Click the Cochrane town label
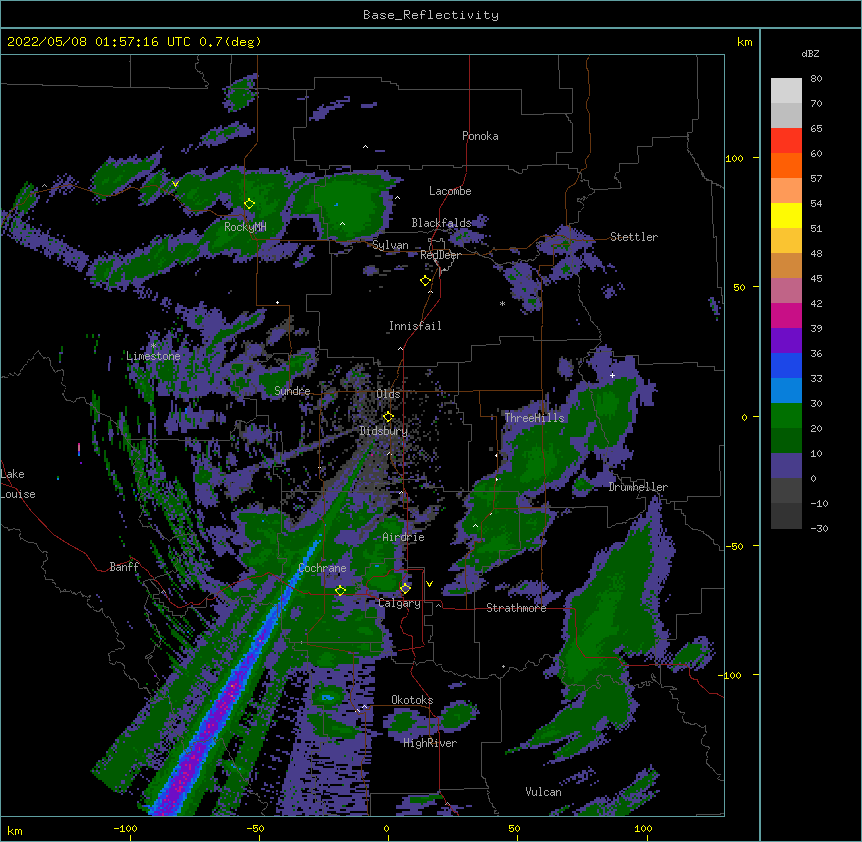This screenshot has height=842, width=862. (x=322, y=568)
